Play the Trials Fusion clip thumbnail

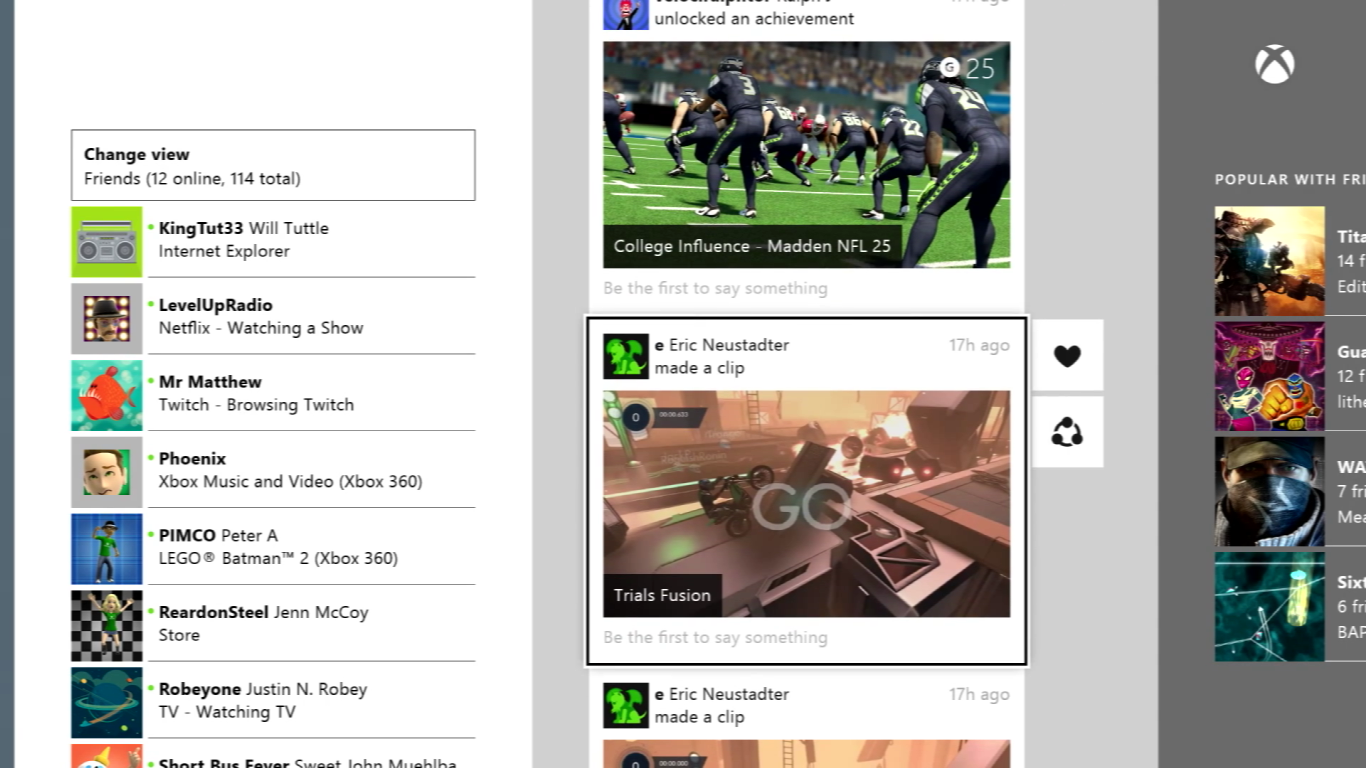point(806,504)
